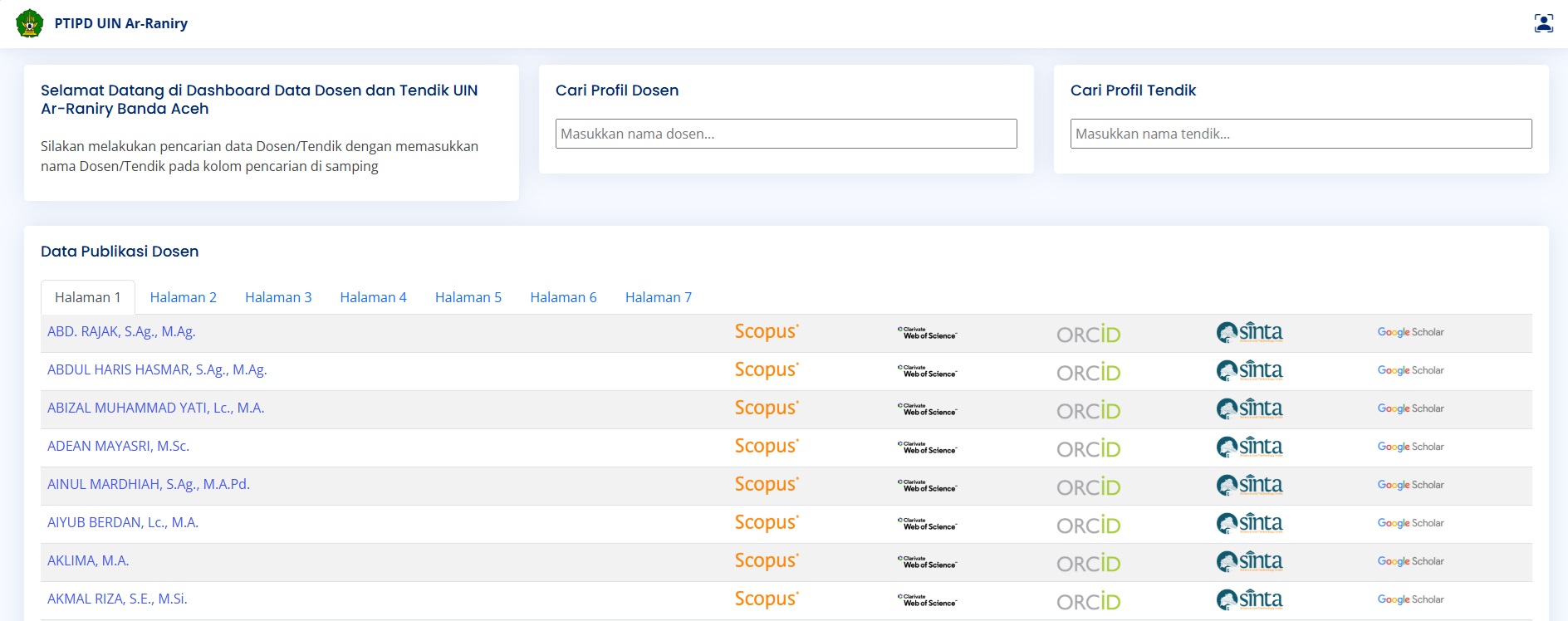
Task: Open Web of Science for ABIZAL MUHAMMAD YATI
Action: click(928, 409)
